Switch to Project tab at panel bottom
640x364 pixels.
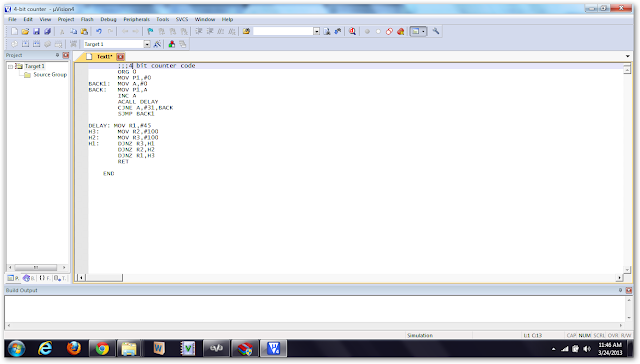tap(13, 278)
